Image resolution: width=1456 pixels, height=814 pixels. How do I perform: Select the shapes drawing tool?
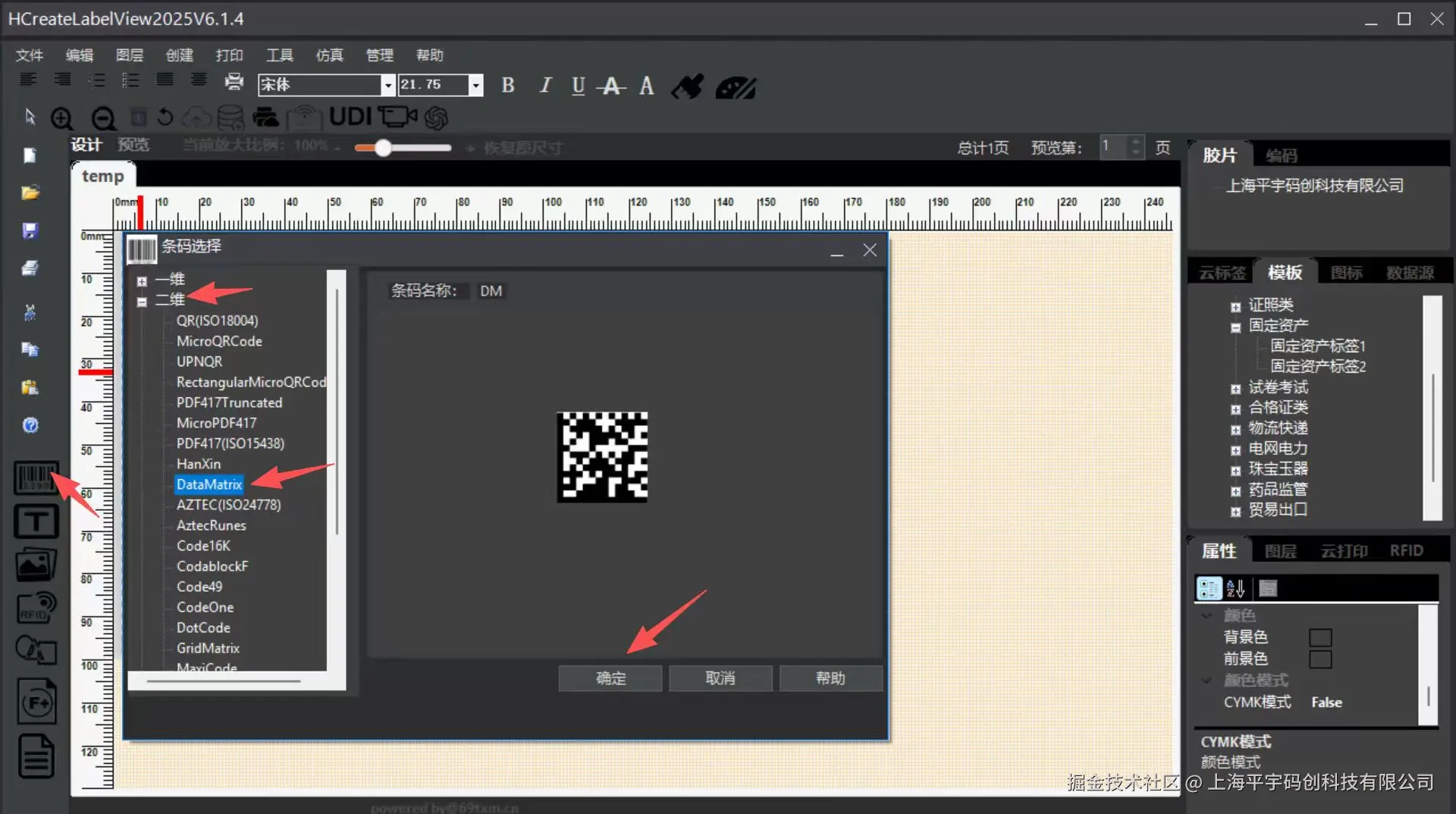pyautogui.click(x=36, y=650)
